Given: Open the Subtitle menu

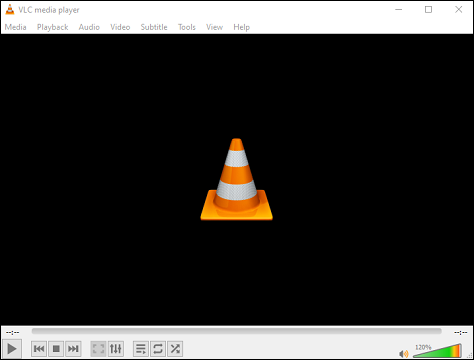Looking at the screenshot, I should tap(154, 27).
